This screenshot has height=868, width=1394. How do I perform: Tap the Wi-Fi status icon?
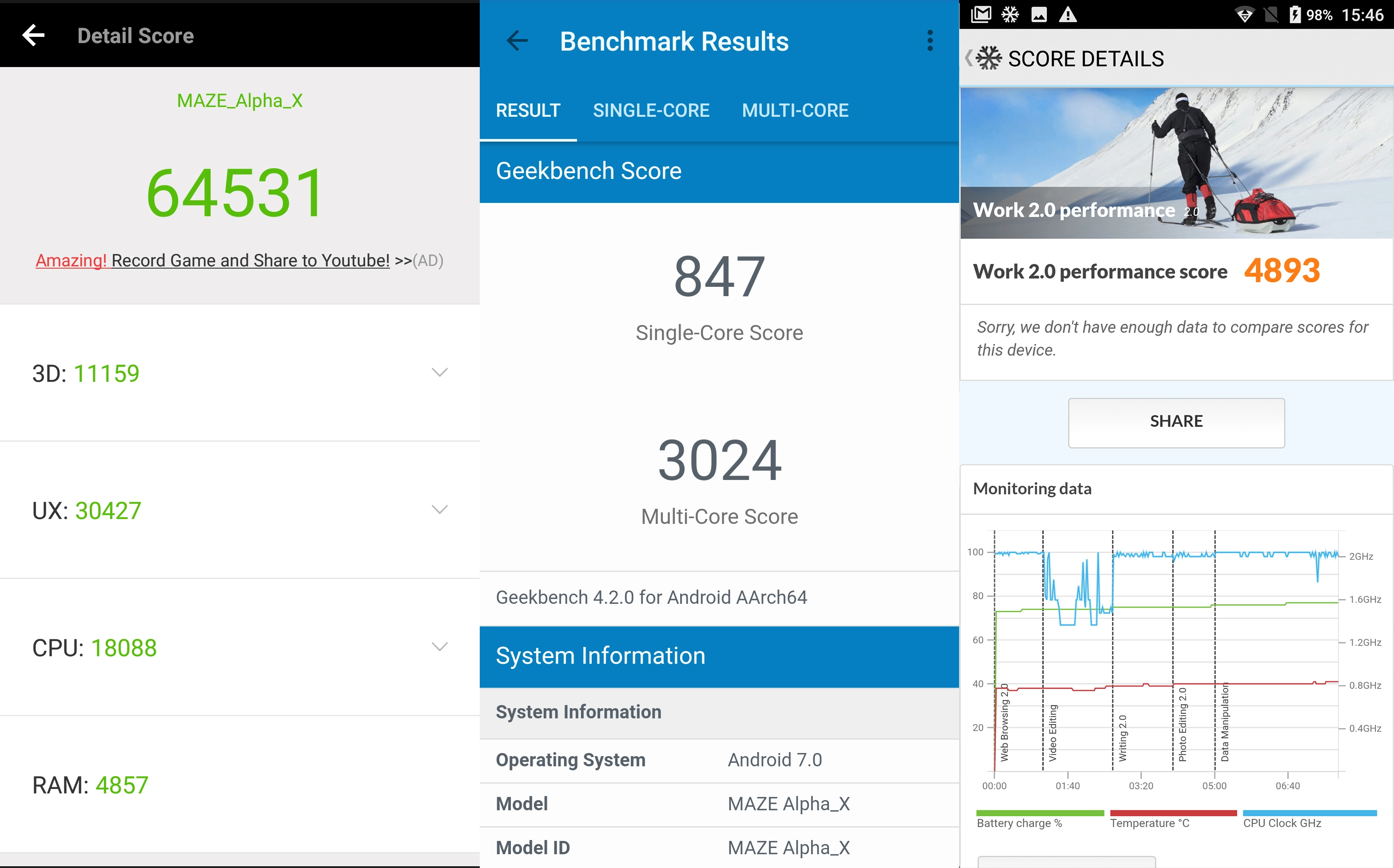(1245, 15)
